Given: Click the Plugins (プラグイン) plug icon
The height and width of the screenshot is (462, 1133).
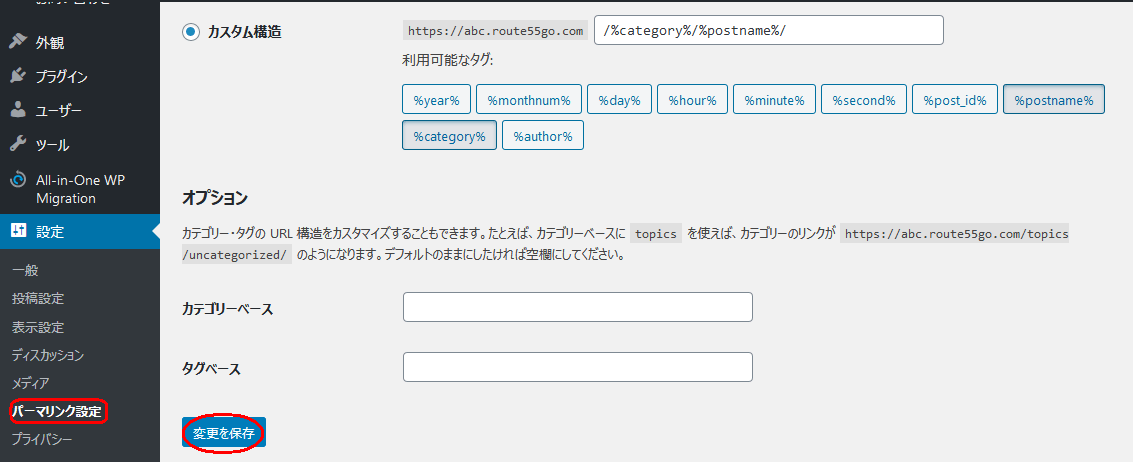Looking at the screenshot, I should [18, 76].
